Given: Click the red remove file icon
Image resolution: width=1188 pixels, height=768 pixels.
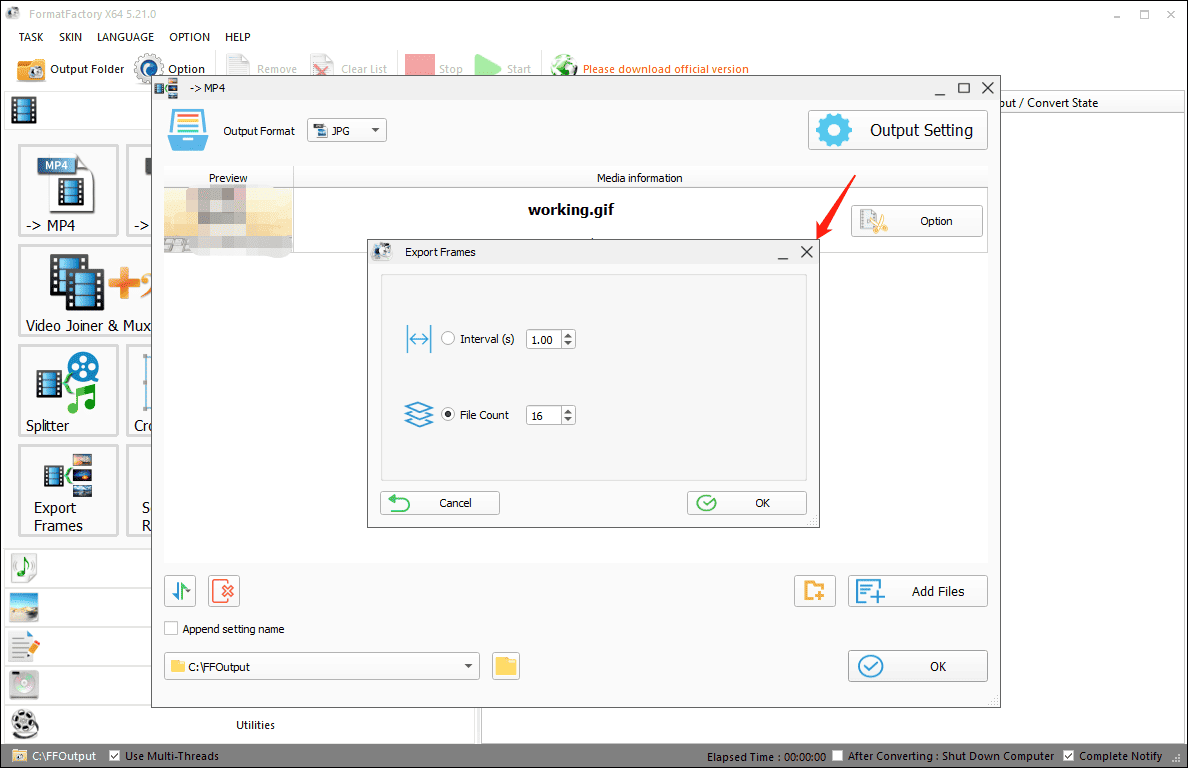Looking at the screenshot, I should click(224, 591).
